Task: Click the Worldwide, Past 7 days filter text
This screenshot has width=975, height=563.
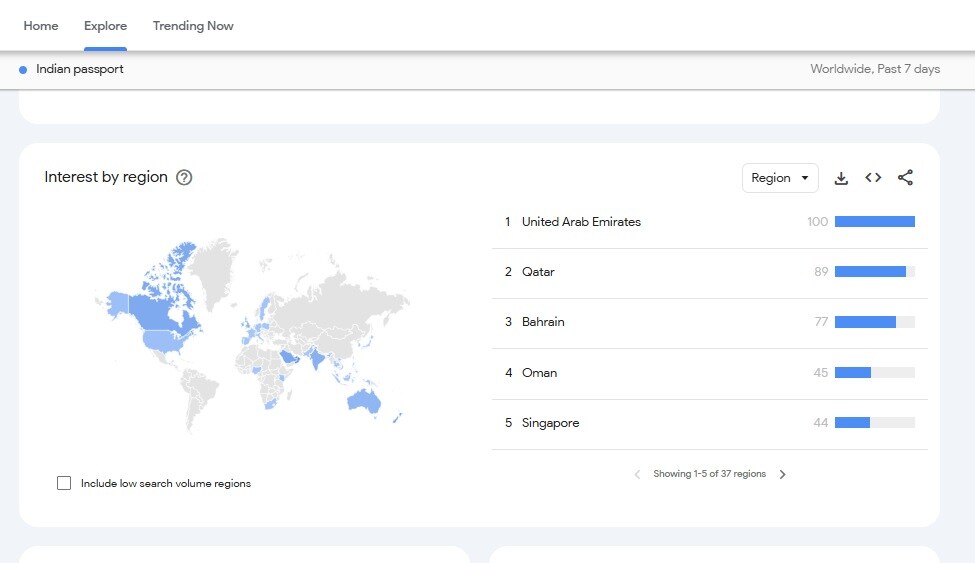Action: (875, 69)
